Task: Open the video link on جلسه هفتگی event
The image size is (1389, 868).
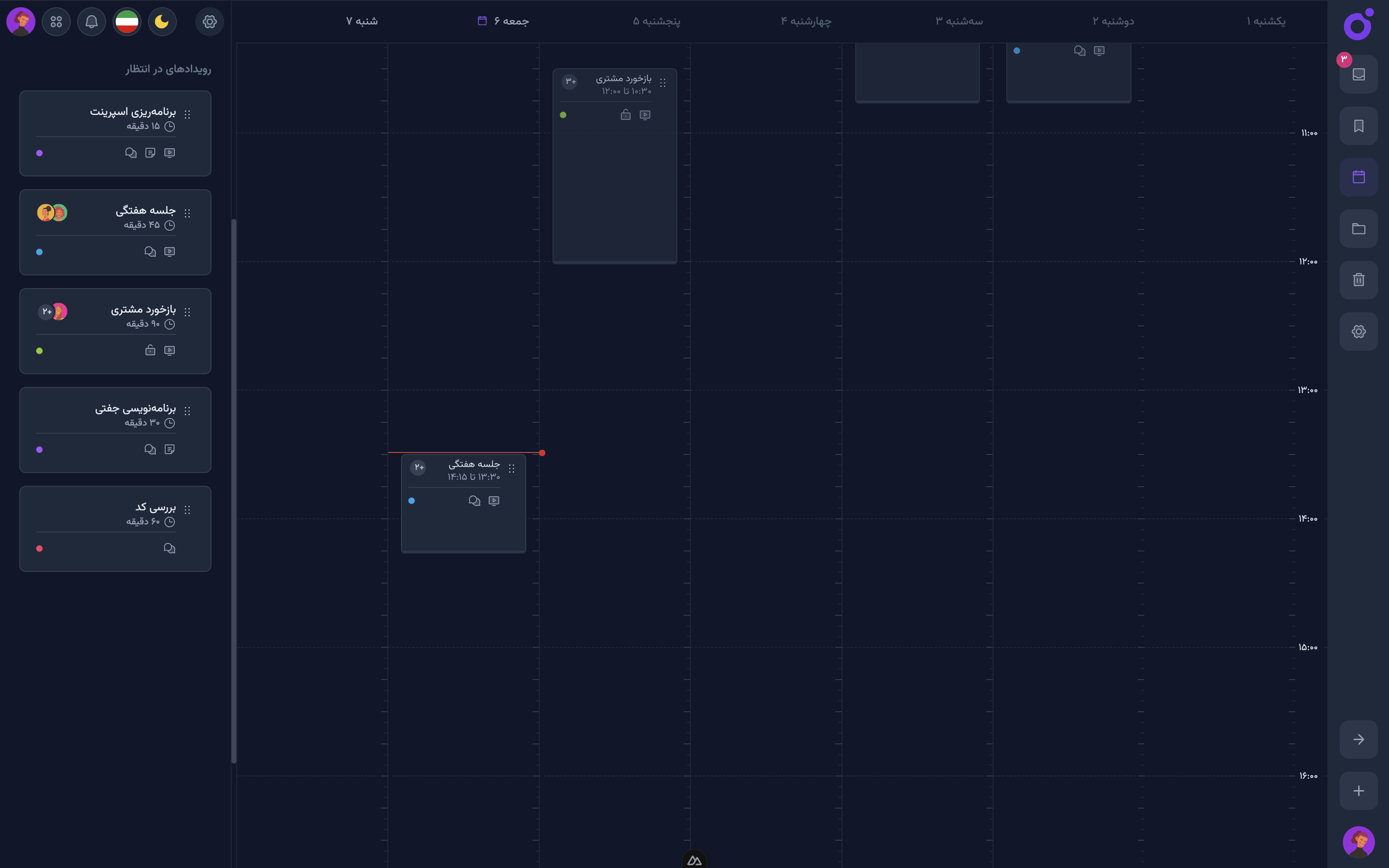Action: pyautogui.click(x=494, y=500)
